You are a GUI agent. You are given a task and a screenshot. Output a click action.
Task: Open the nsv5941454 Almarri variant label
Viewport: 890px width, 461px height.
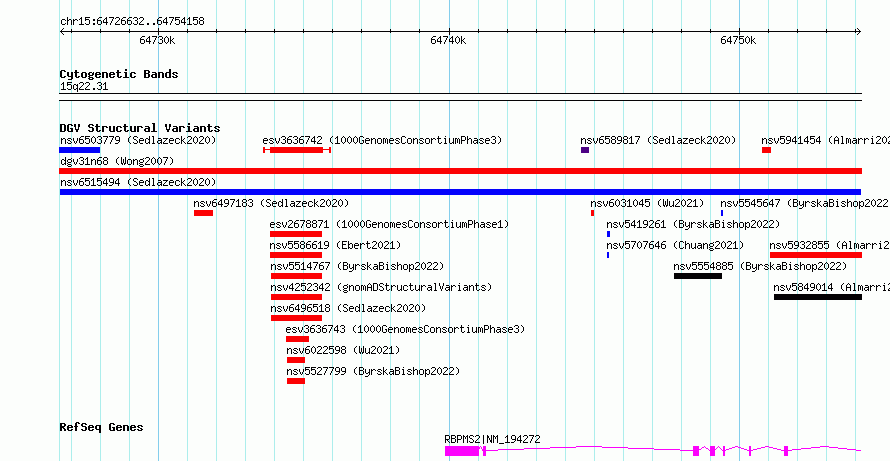[825, 140]
